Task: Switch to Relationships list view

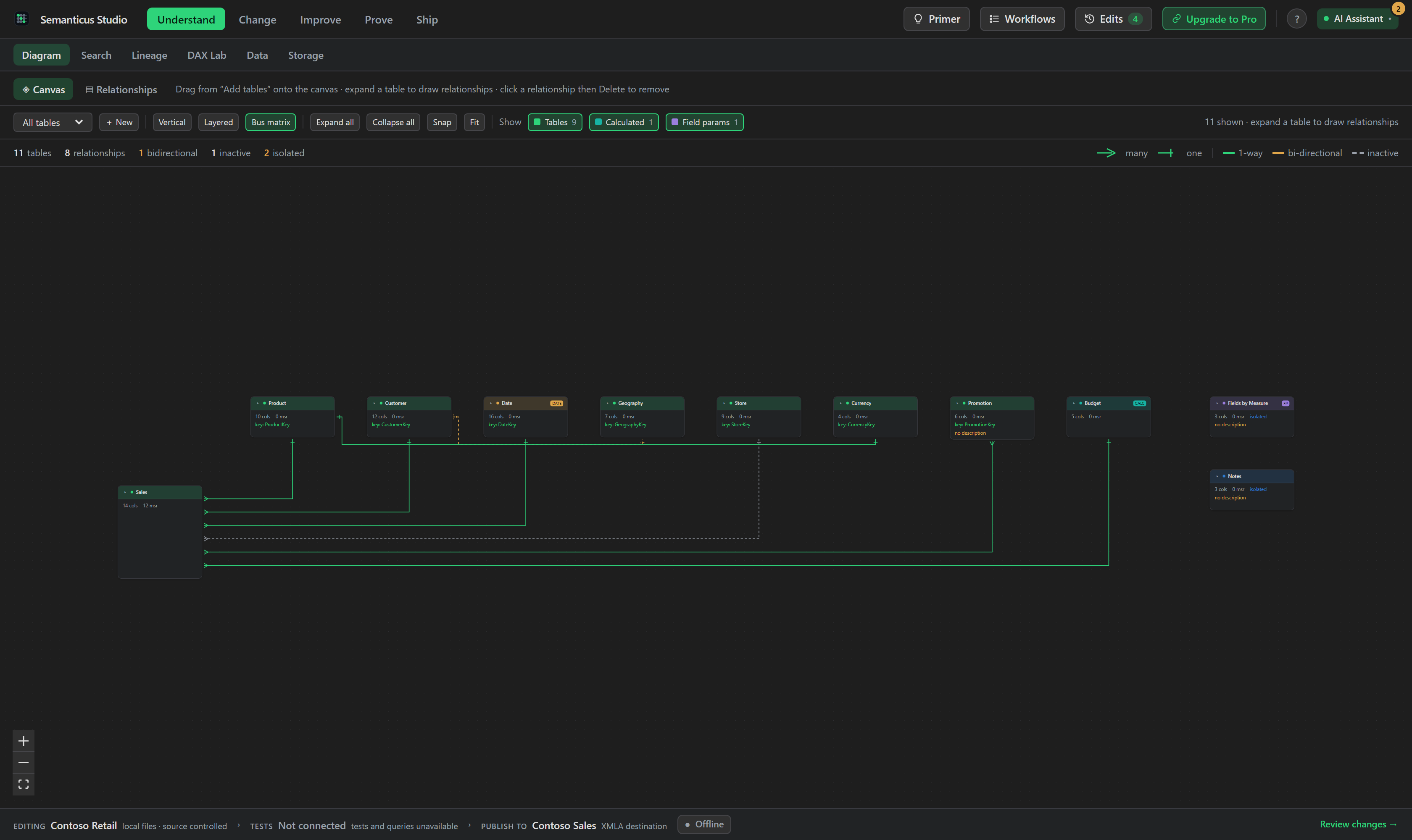Action: tap(121, 89)
